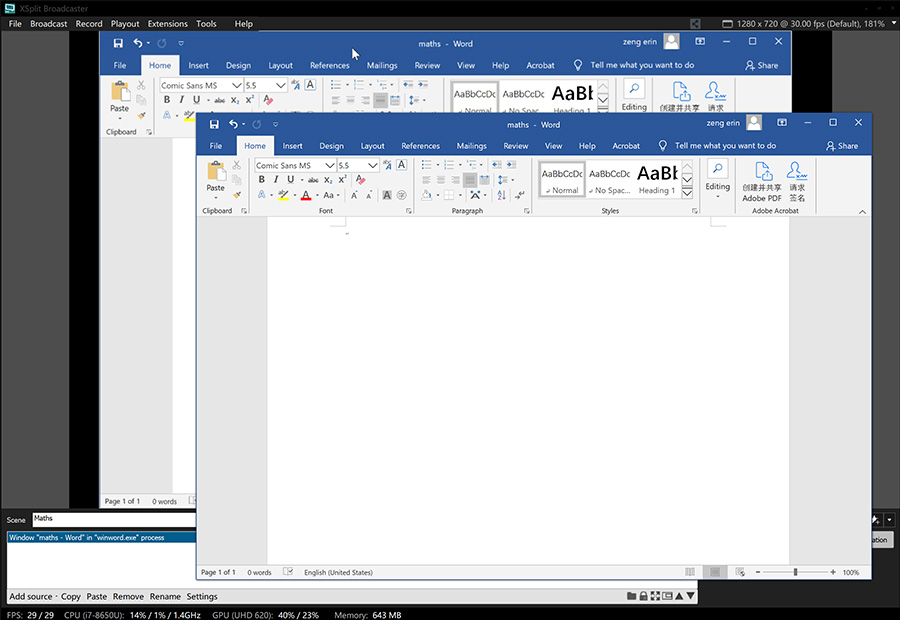Click proofing icon in front Word status bar

tap(288, 572)
